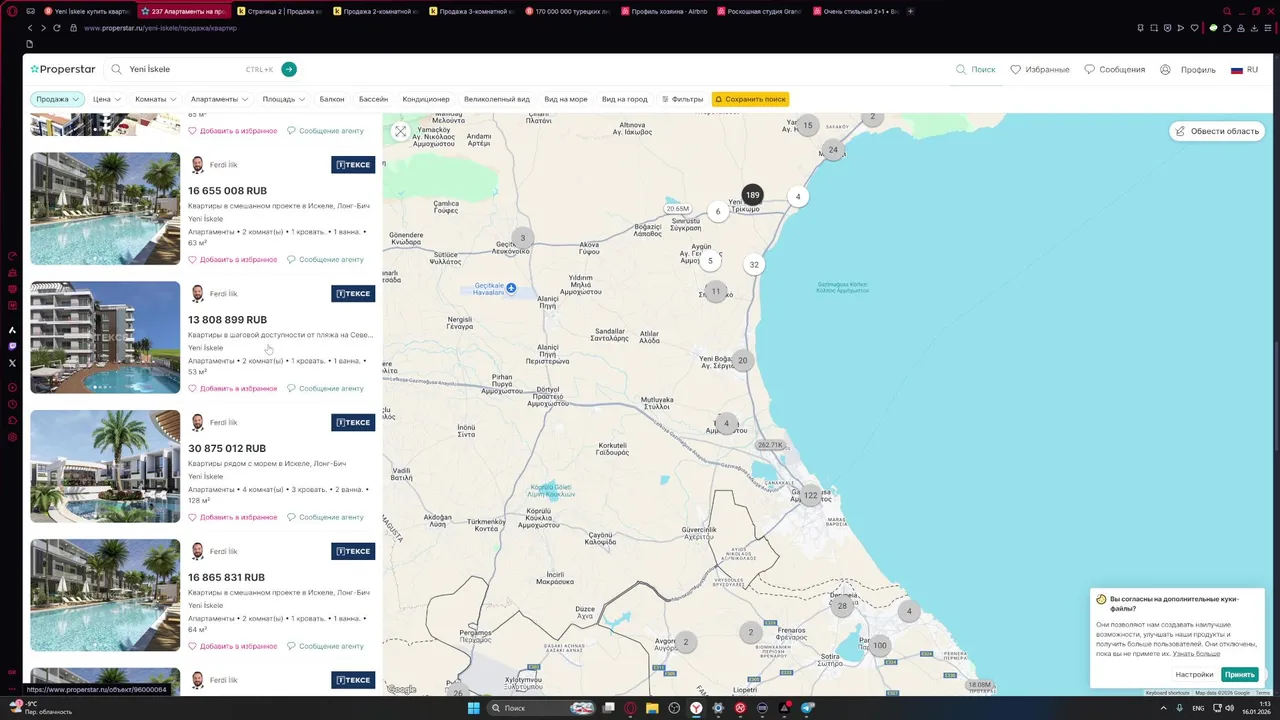
Task: Click TEKCE logo on 16 655 008 RUB listing
Action: [353, 165]
